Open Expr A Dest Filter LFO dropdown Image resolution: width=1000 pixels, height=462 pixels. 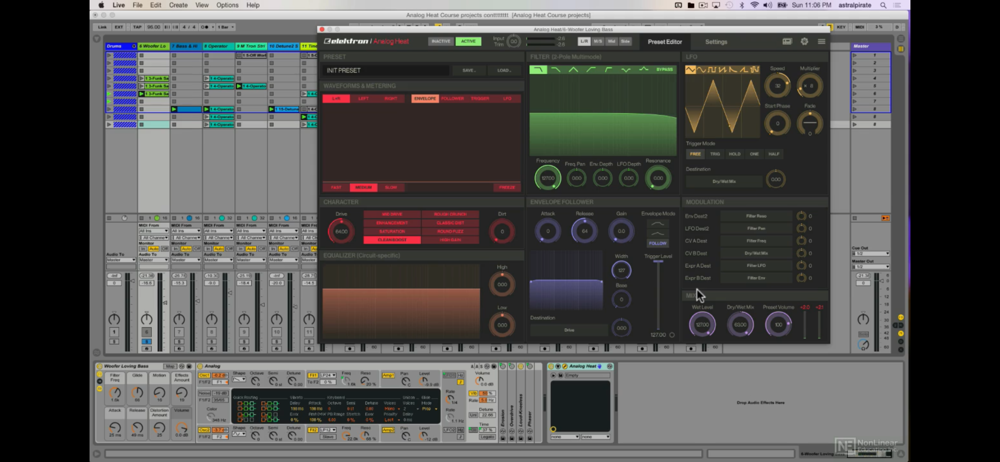(x=756, y=265)
